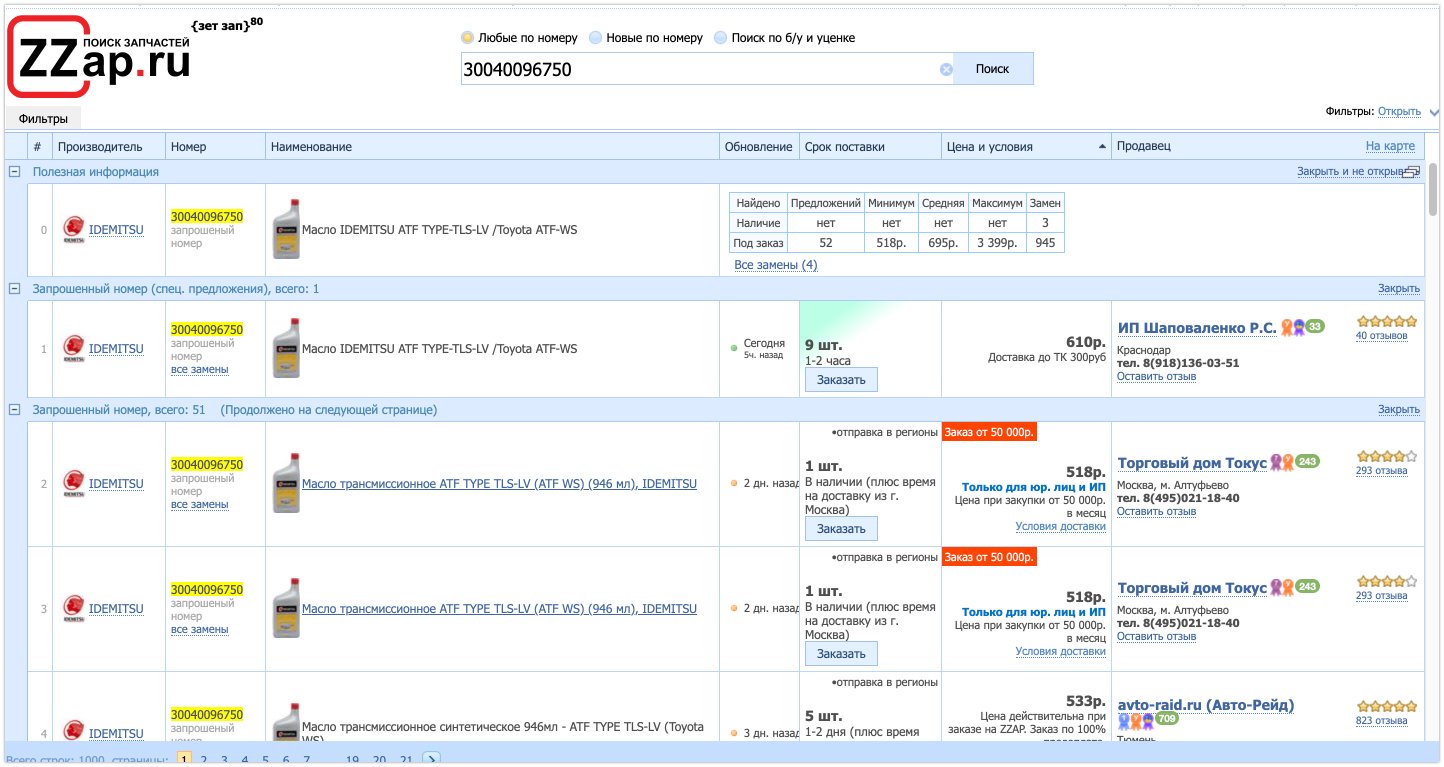Image resolution: width=1444 pixels, height=767 pixels.
Task: Open the oil bottle thumbnail in row 0
Action: [x=286, y=229]
